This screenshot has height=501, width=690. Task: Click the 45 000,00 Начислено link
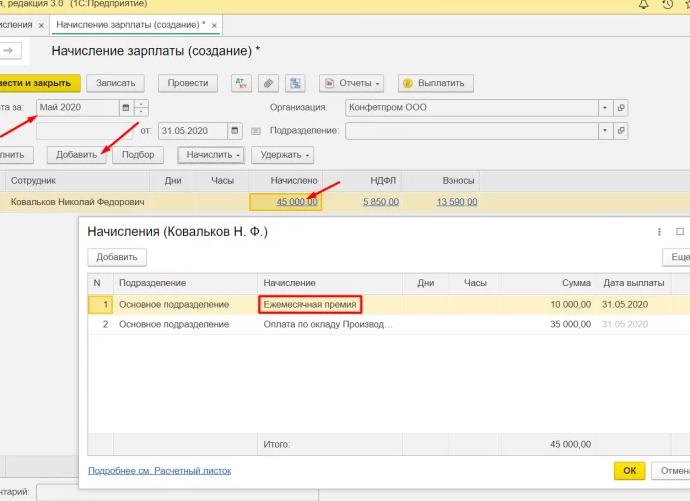297,202
